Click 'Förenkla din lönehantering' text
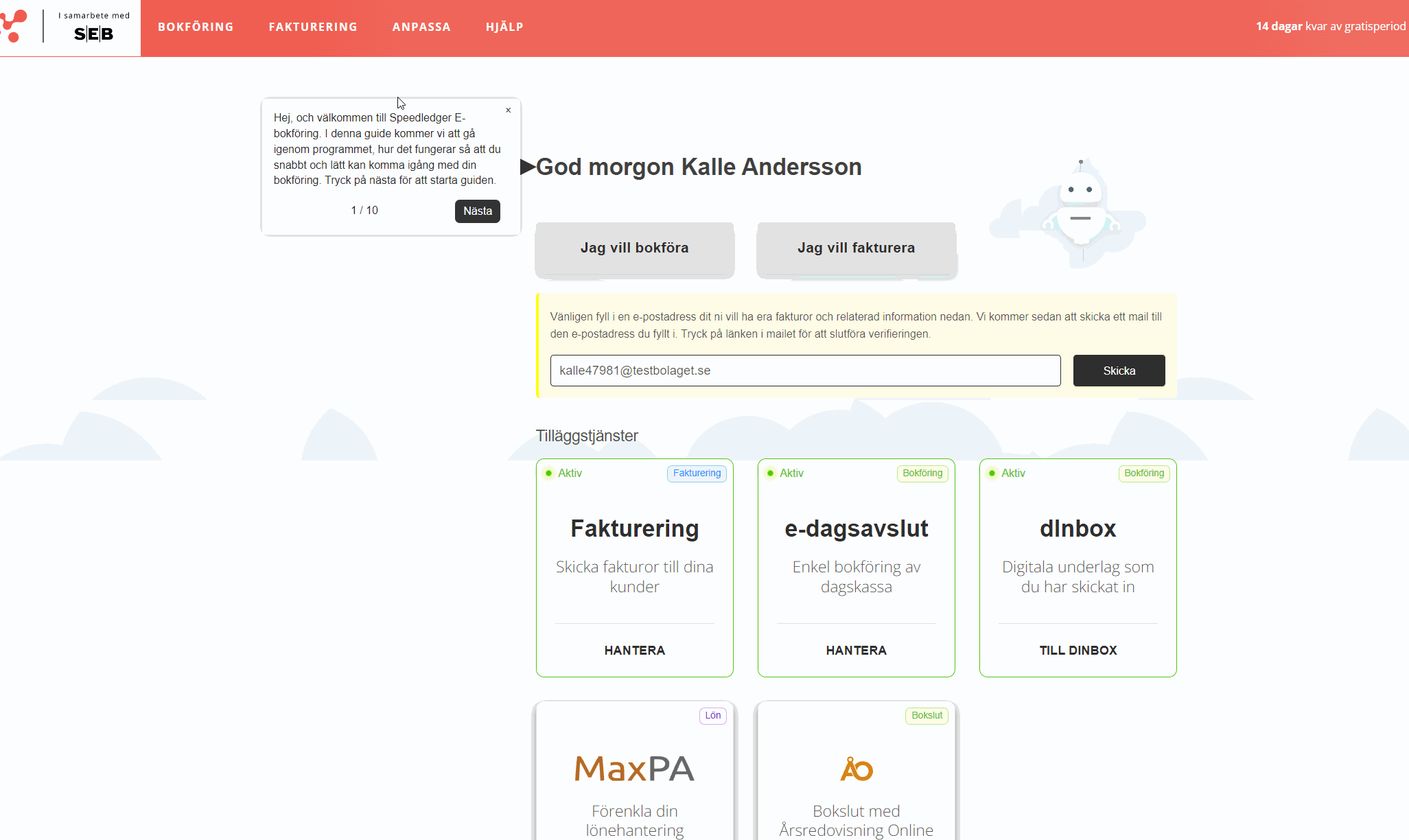The height and width of the screenshot is (840, 1409). tap(635, 821)
